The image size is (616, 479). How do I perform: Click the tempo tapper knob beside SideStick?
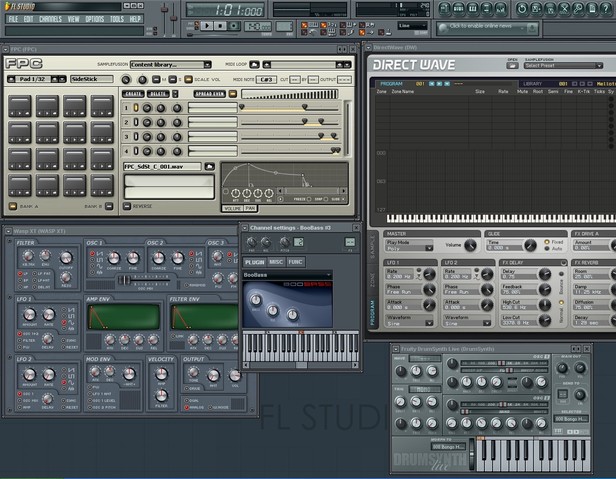pos(127,79)
